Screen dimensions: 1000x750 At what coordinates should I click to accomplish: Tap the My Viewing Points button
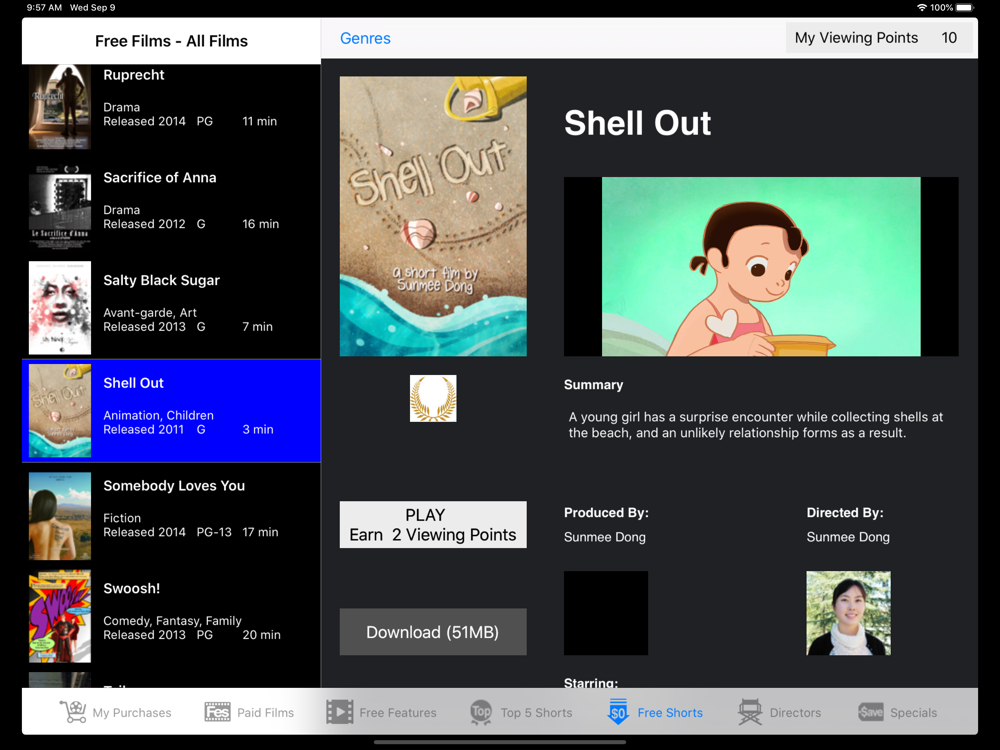[879, 38]
